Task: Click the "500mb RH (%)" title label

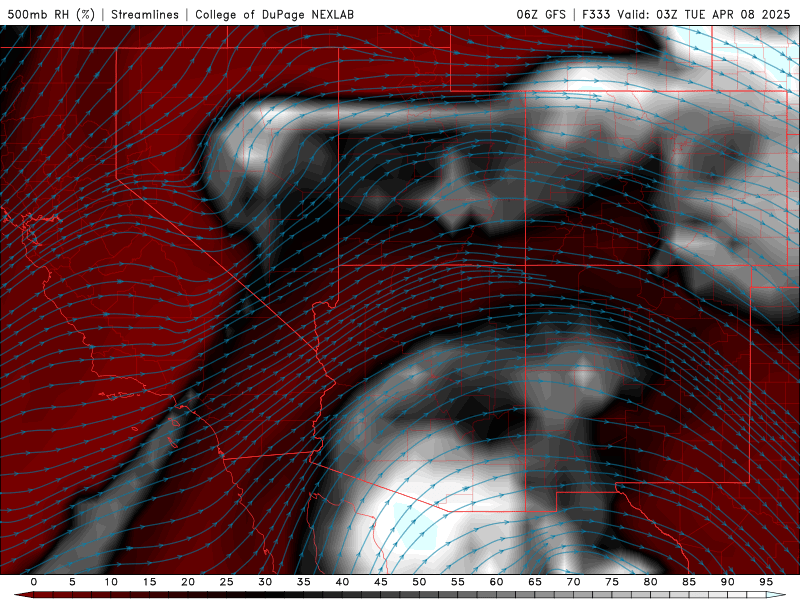Action: point(51,14)
